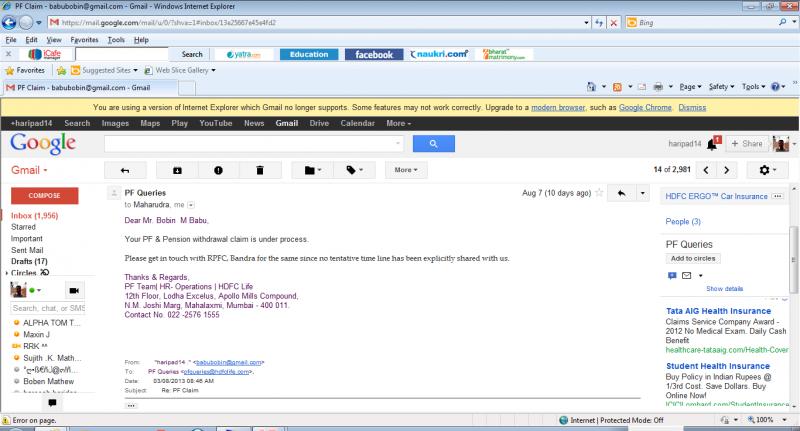Screen dimensions: 800x431
Task: Click the email envelope icon under PF Queries
Action: click(687, 275)
